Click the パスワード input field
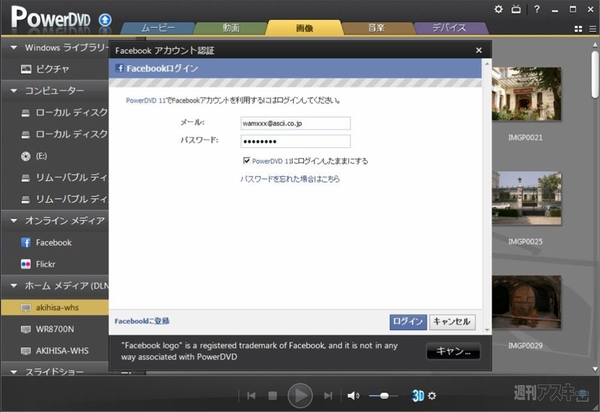 [x=295, y=141]
